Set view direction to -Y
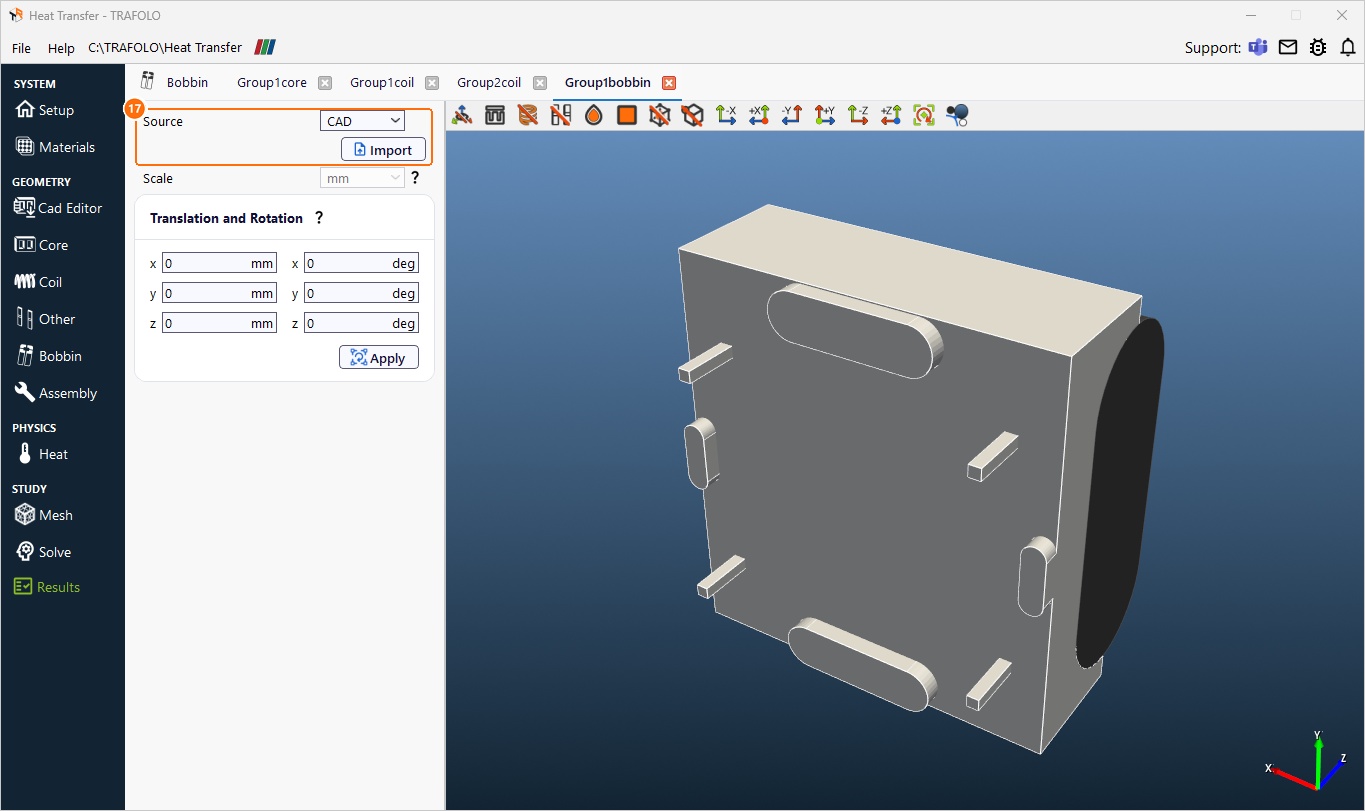 [x=792, y=115]
